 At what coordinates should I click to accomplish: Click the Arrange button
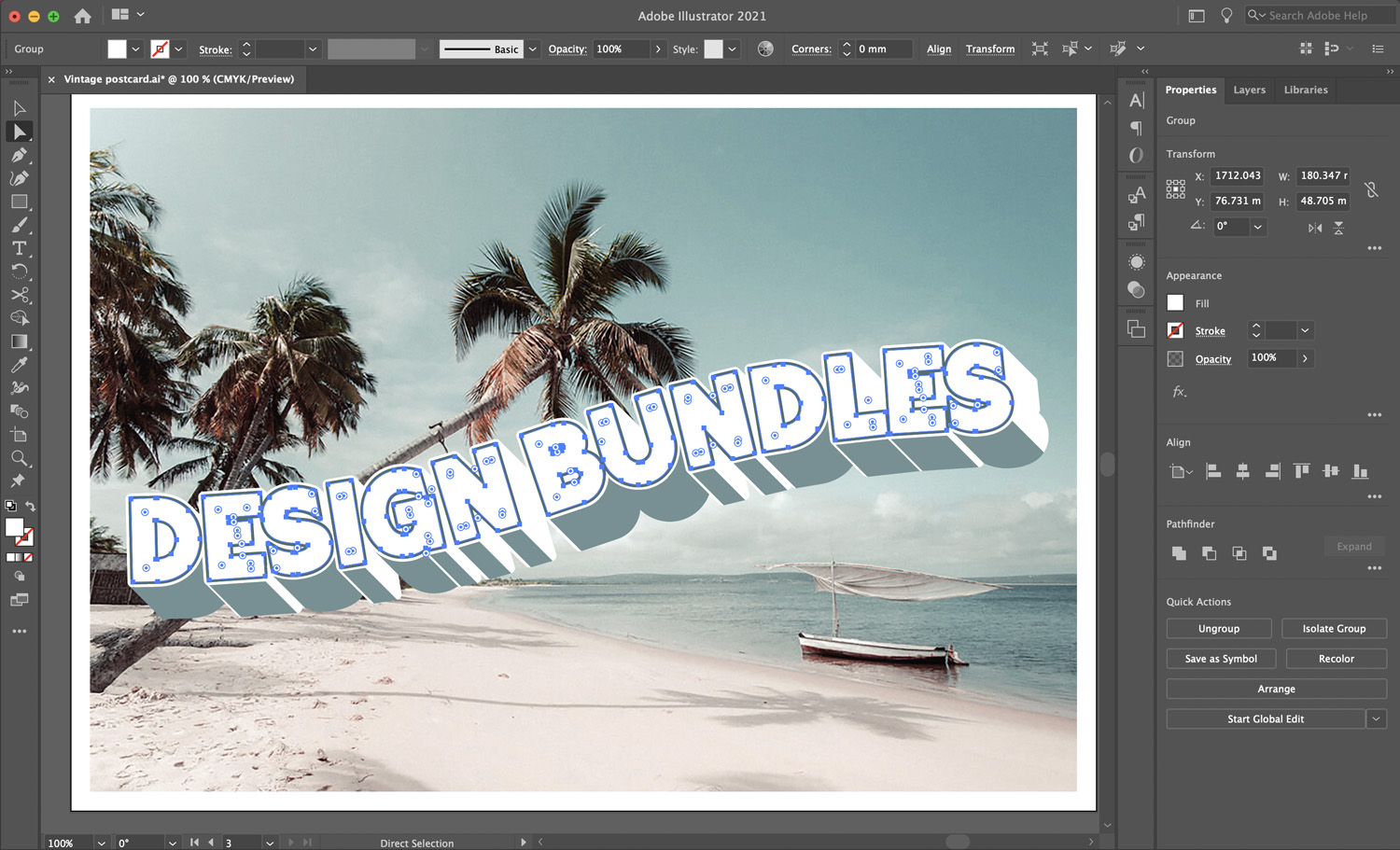coord(1276,689)
